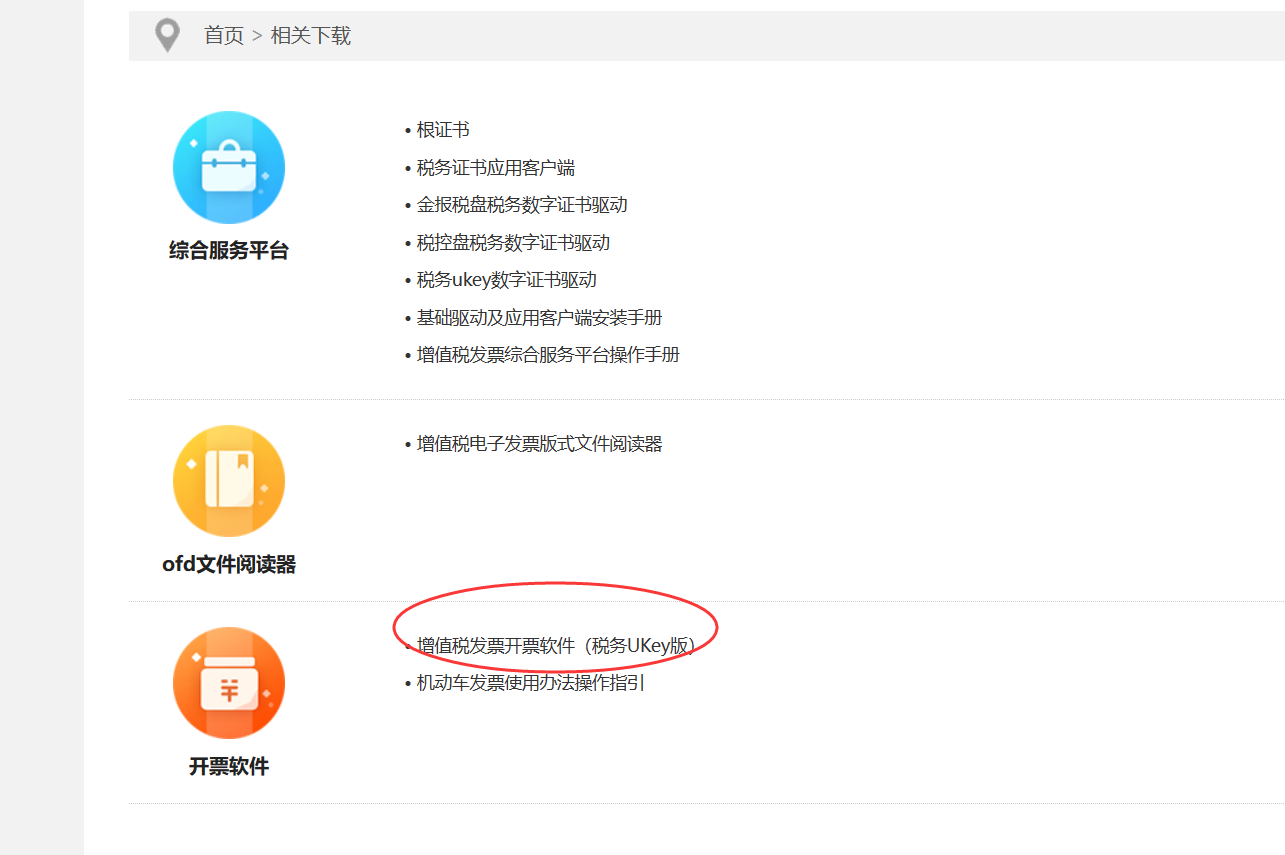Click the ofd文件阅读器 heading label
The height and width of the screenshot is (855, 1285).
pyautogui.click(x=229, y=565)
